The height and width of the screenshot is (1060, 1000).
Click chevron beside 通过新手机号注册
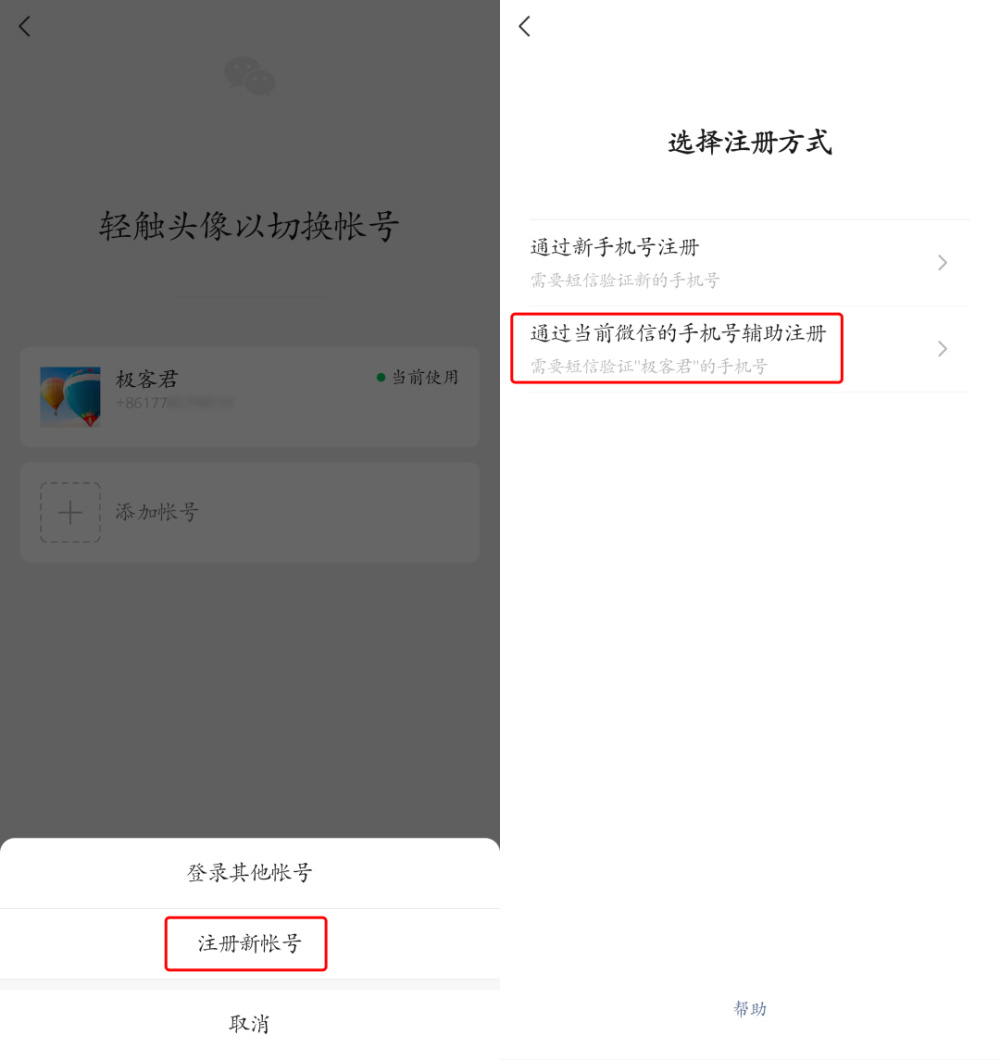pyautogui.click(x=943, y=262)
